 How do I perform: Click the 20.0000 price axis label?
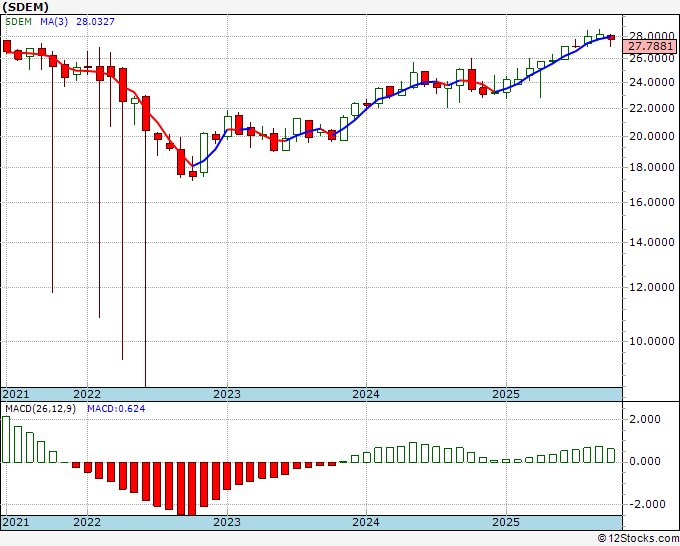click(652, 136)
